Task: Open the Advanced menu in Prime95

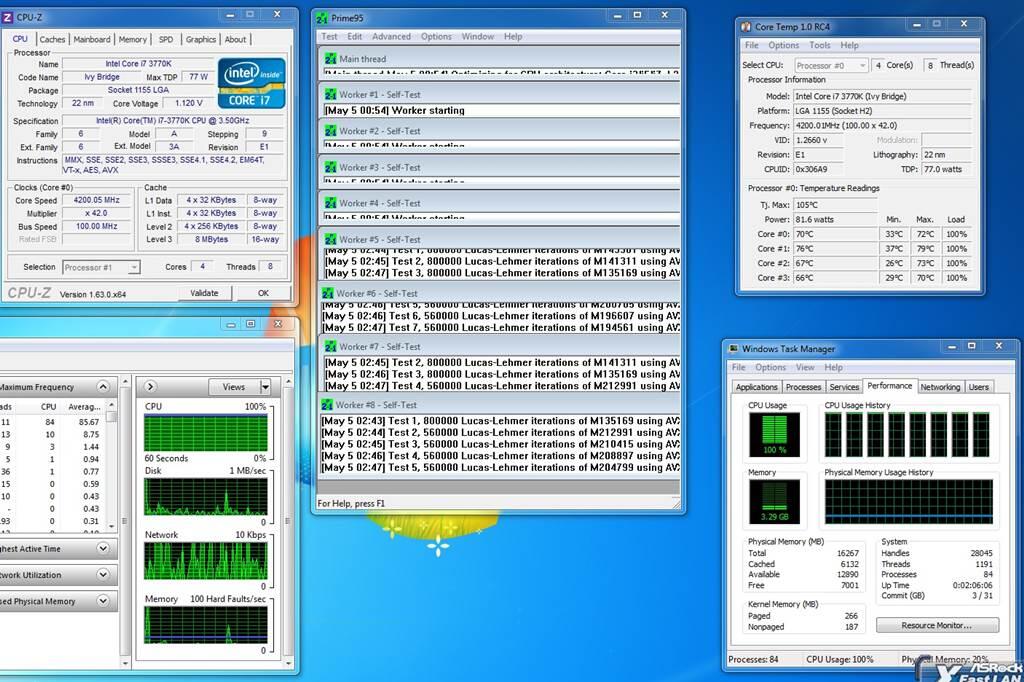Action: click(391, 37)
